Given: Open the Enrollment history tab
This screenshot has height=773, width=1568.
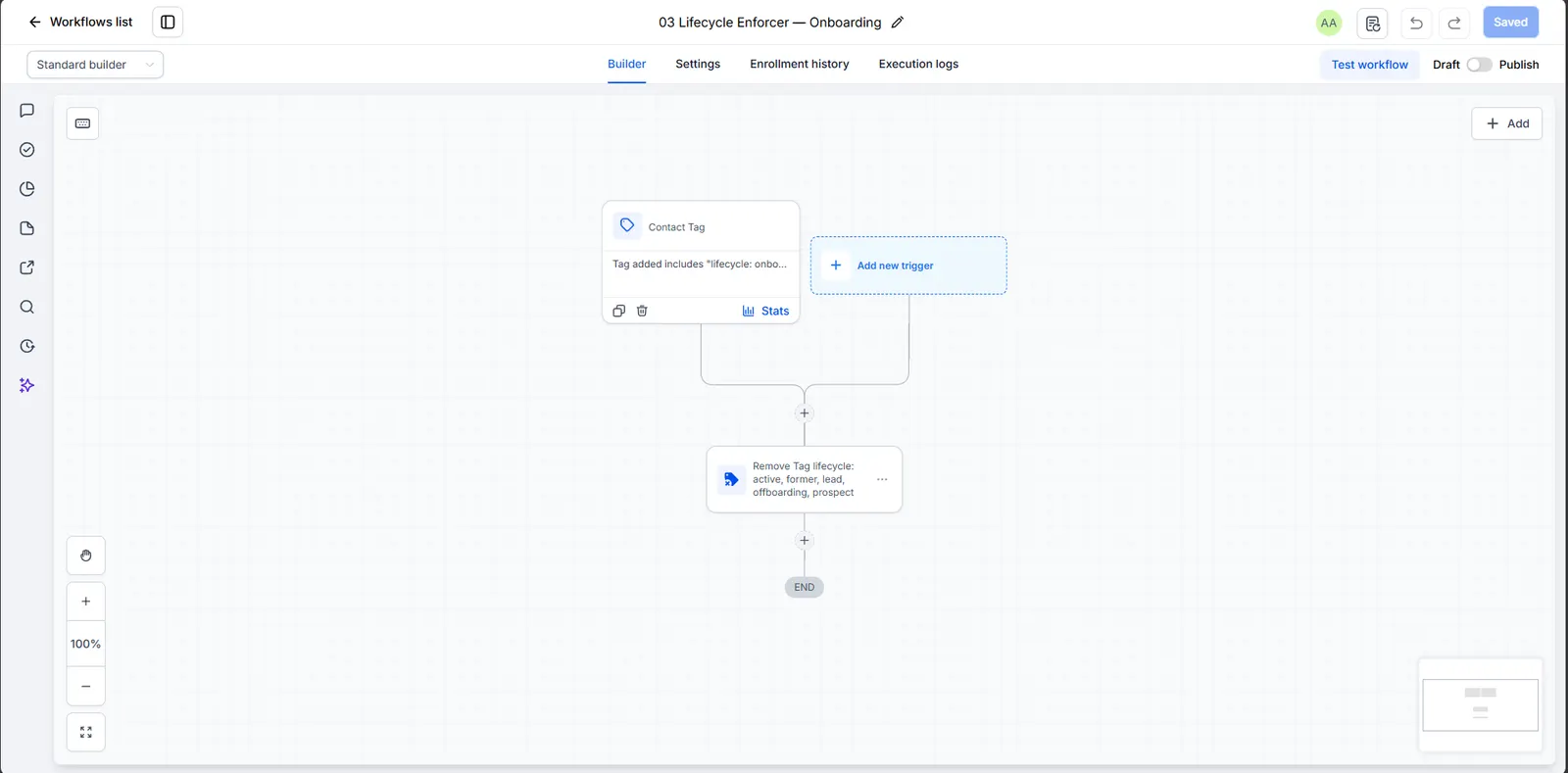Looking at the screenshot, I should (x=800, y=65).
